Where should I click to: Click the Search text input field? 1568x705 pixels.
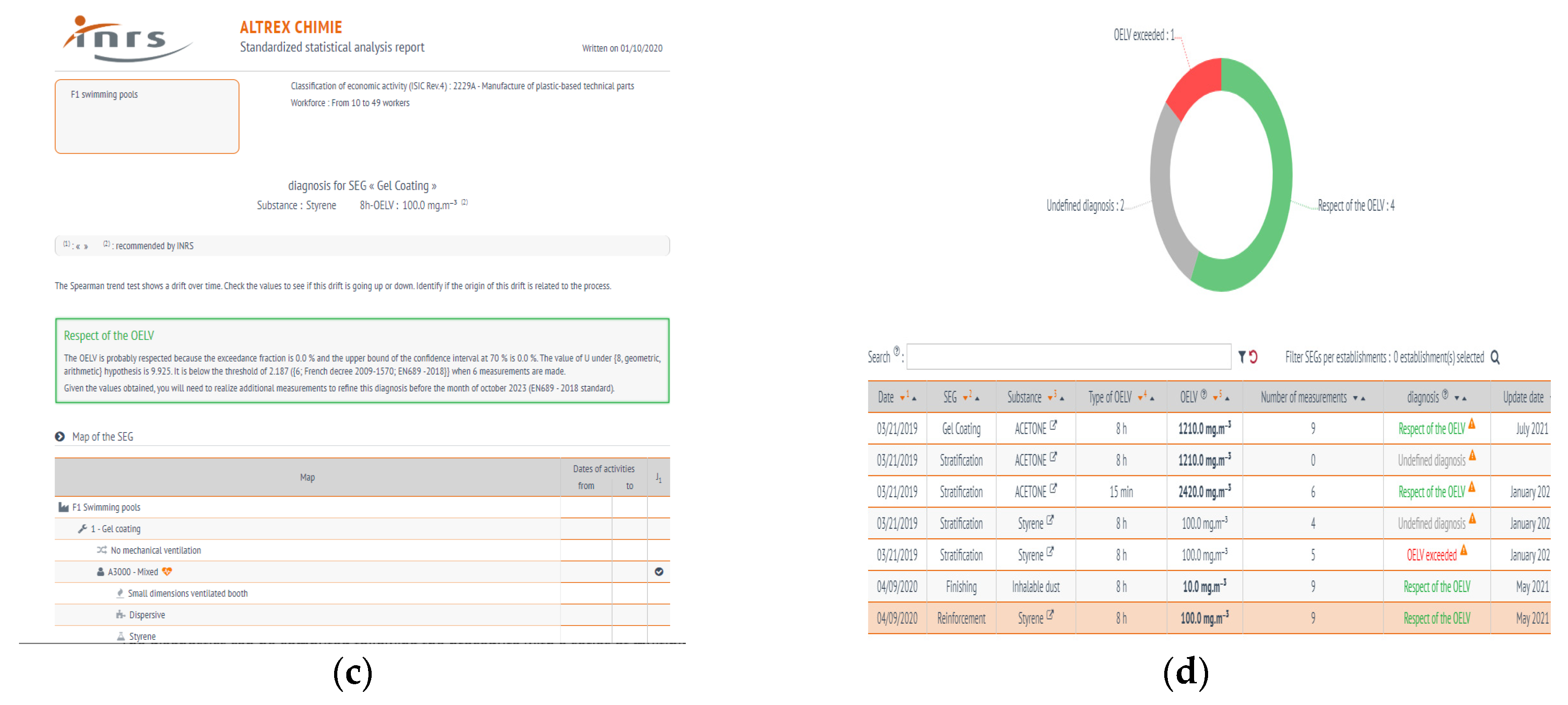click(x=1068, y=357)
